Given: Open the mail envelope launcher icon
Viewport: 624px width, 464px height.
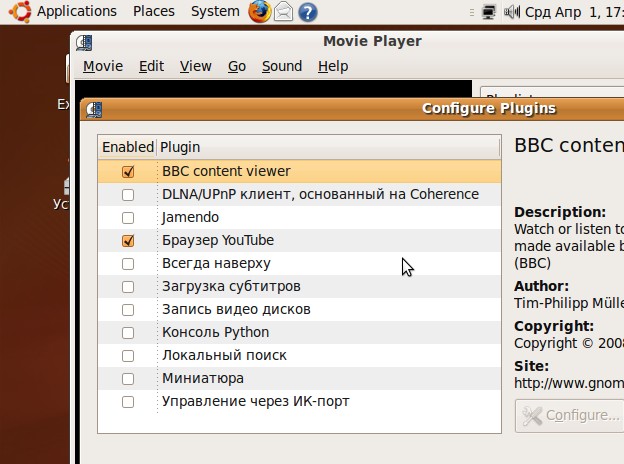Looking at the screenshot, I should [284, 12].
